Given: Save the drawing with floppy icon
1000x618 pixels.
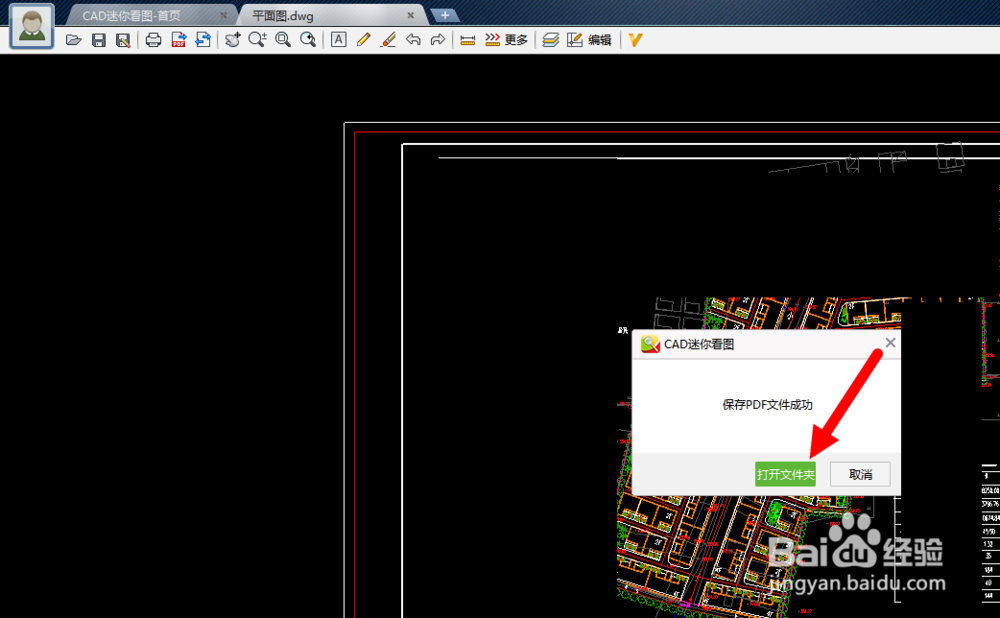Looking at the screenshot, I should click(98, 40).
